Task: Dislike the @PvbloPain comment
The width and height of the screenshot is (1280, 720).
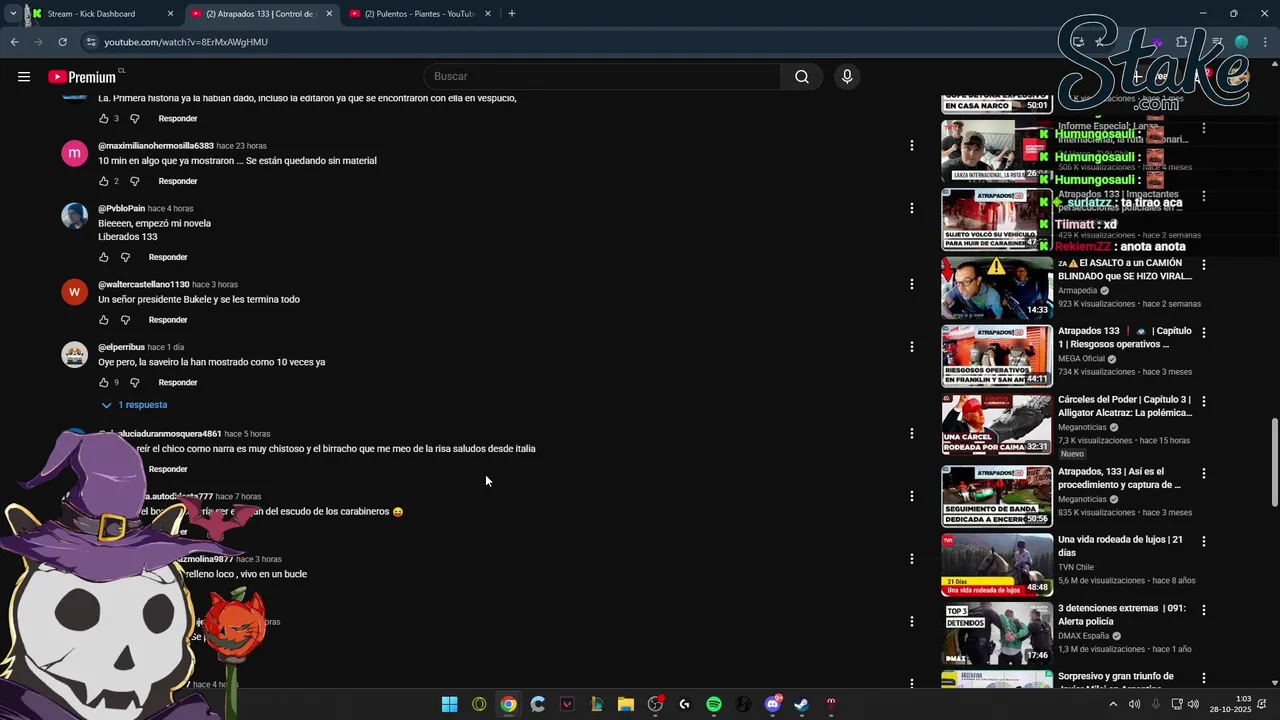Action: pyautogui.click(x=125, y=257)
